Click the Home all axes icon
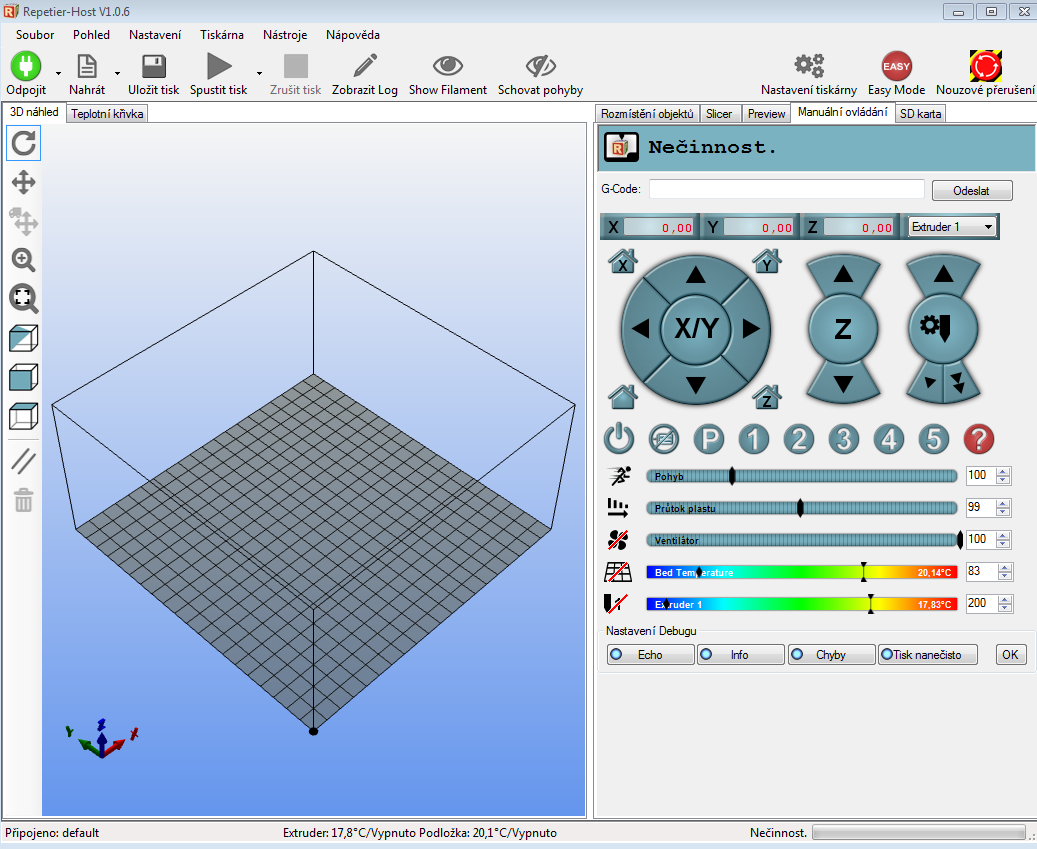 [x=623, y=396]
